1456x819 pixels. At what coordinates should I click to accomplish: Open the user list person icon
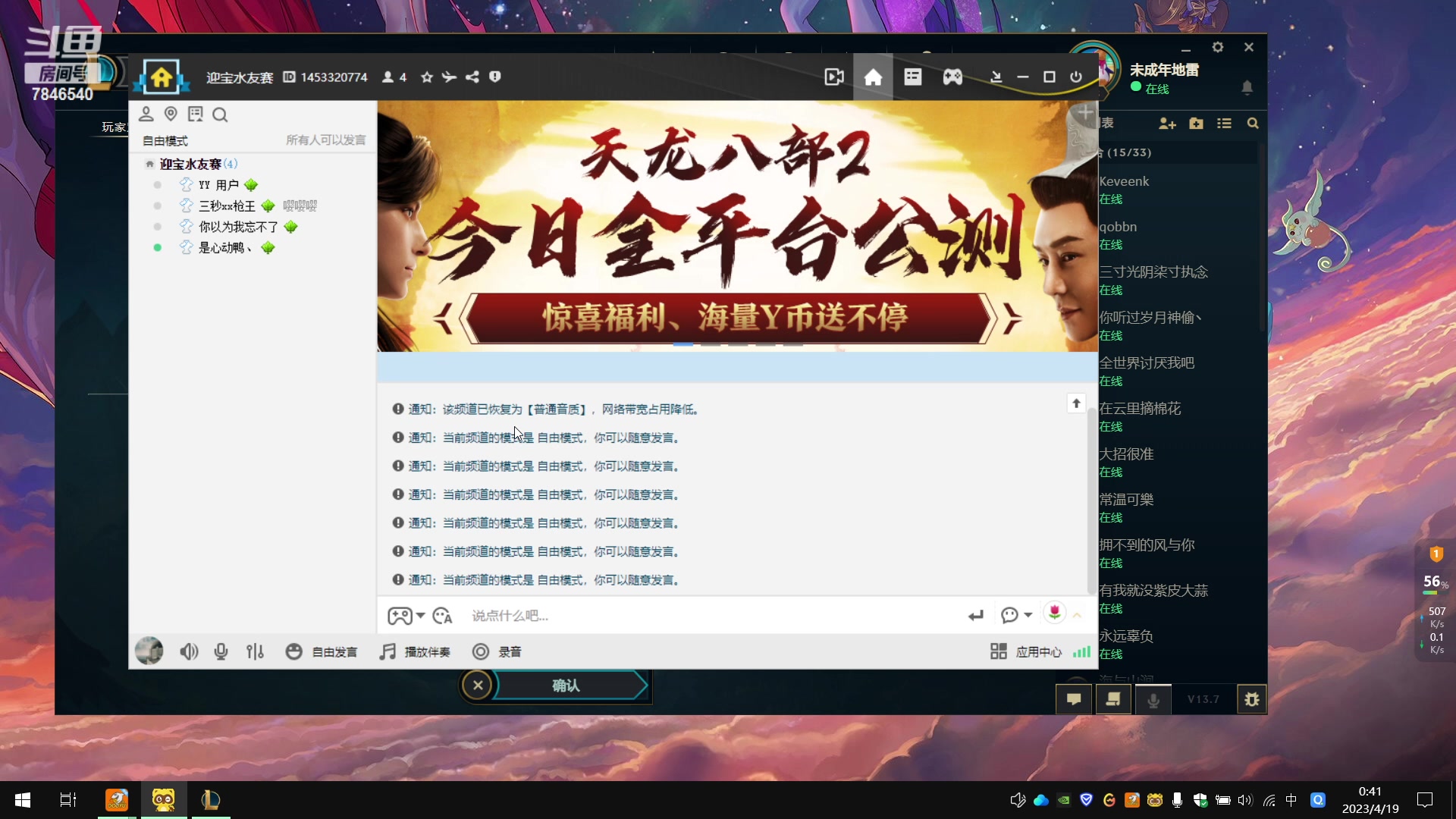coord(146,115)
